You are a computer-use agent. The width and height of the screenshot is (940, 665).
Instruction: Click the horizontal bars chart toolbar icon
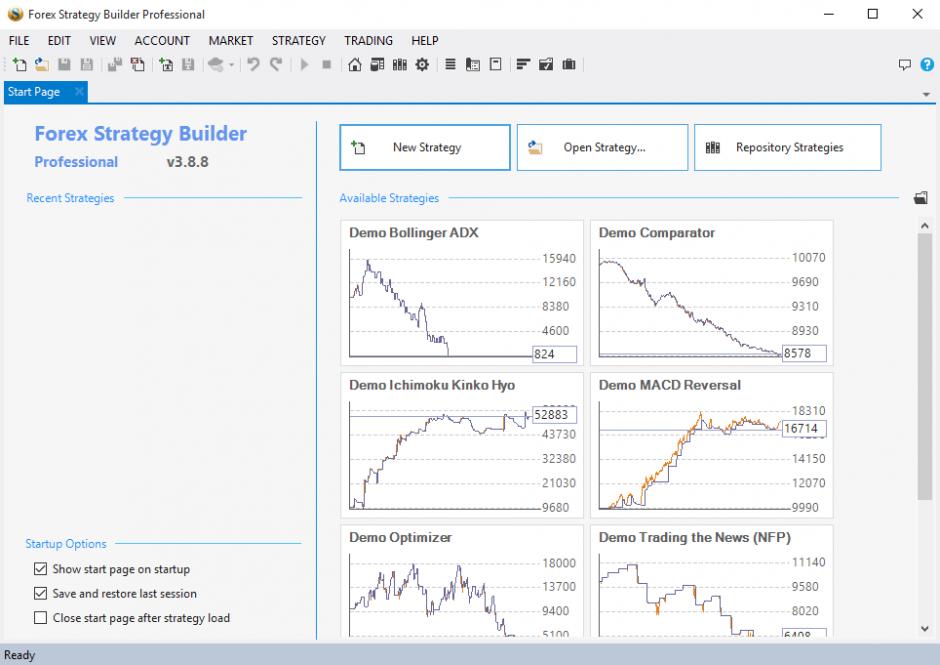[523, 64]
